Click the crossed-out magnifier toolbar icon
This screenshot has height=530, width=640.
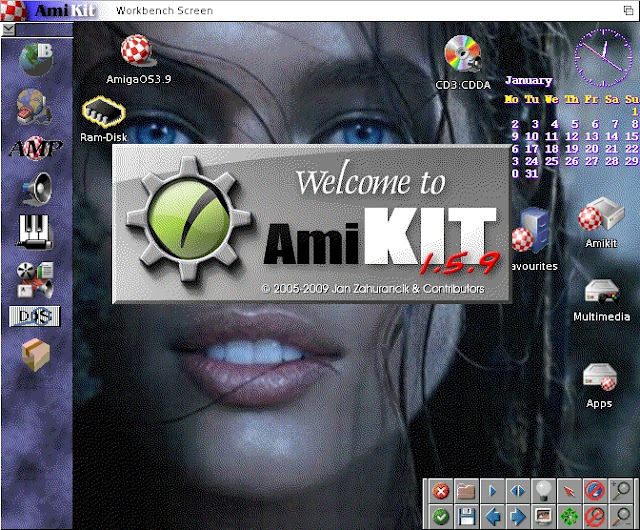coord(595,517)
